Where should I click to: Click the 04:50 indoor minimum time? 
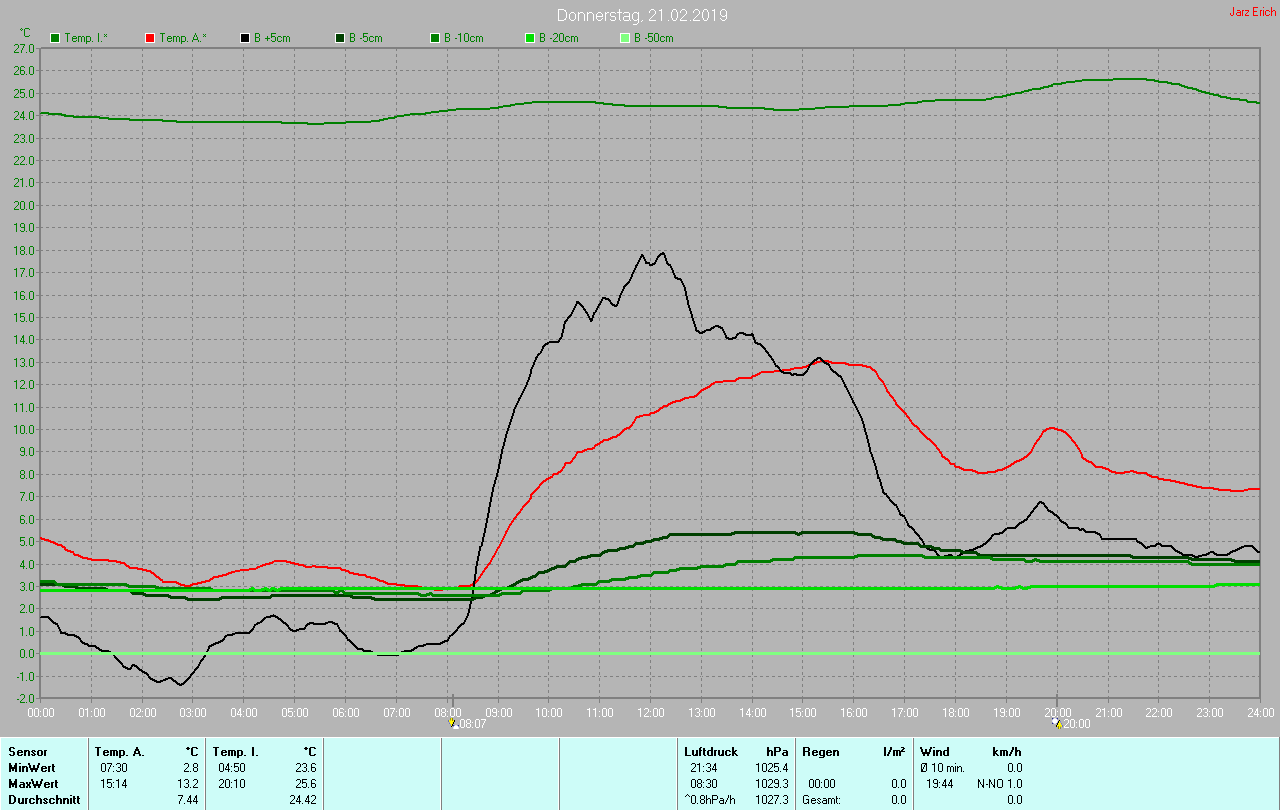point(231,767)
